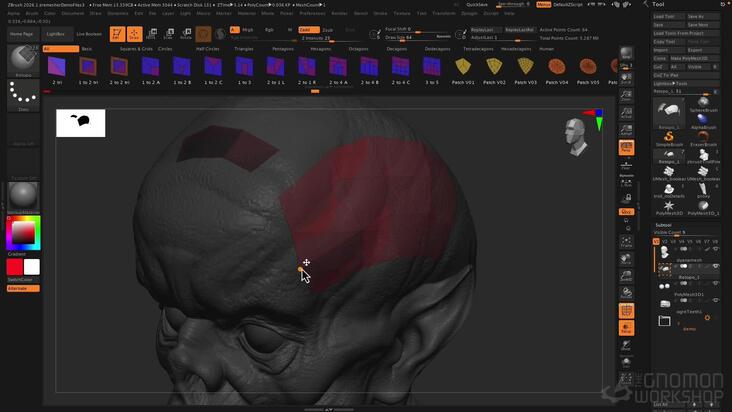Click the Rotate view icon in right shelf
The image size is (732, 412).
click(x=626, y=293)
